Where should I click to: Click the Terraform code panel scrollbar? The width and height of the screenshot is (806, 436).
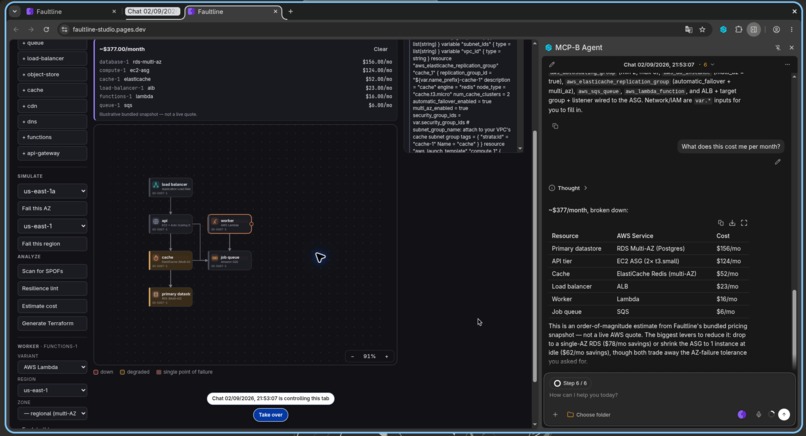[x=520, y=96]
